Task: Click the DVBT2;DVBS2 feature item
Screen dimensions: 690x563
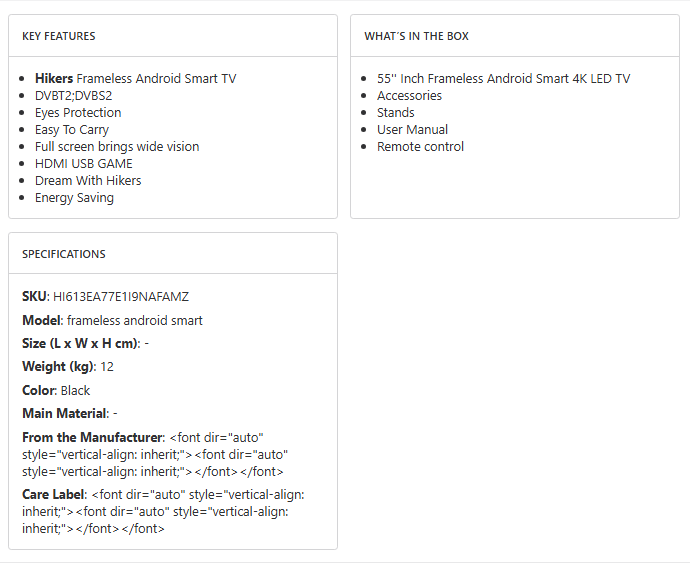Action: click(x=73, y=95)
